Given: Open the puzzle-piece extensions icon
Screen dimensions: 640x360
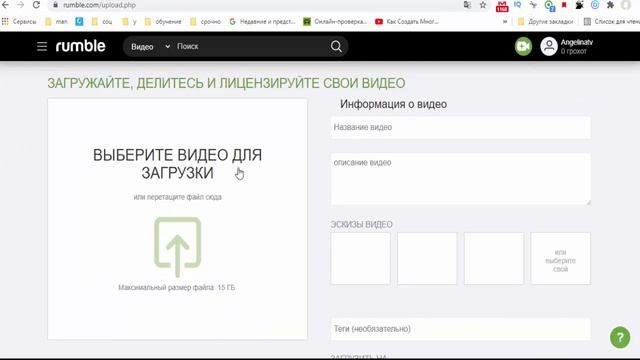Looking at the screenshot, I should [x=610, y=5].
